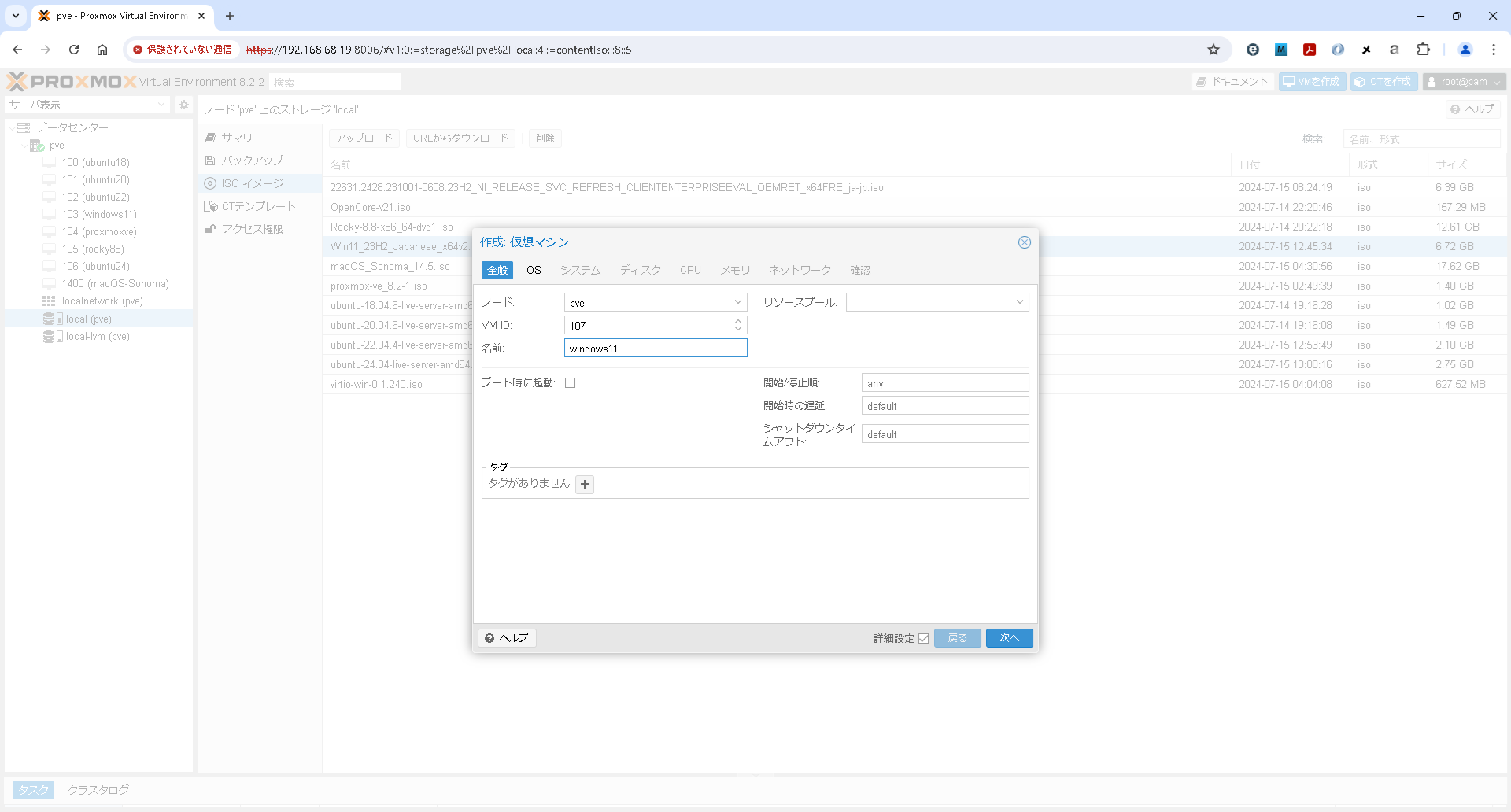This screenshot has width=1511, height=812.
Task: Focus the 開始時の遅延 field
Action: 945,406
